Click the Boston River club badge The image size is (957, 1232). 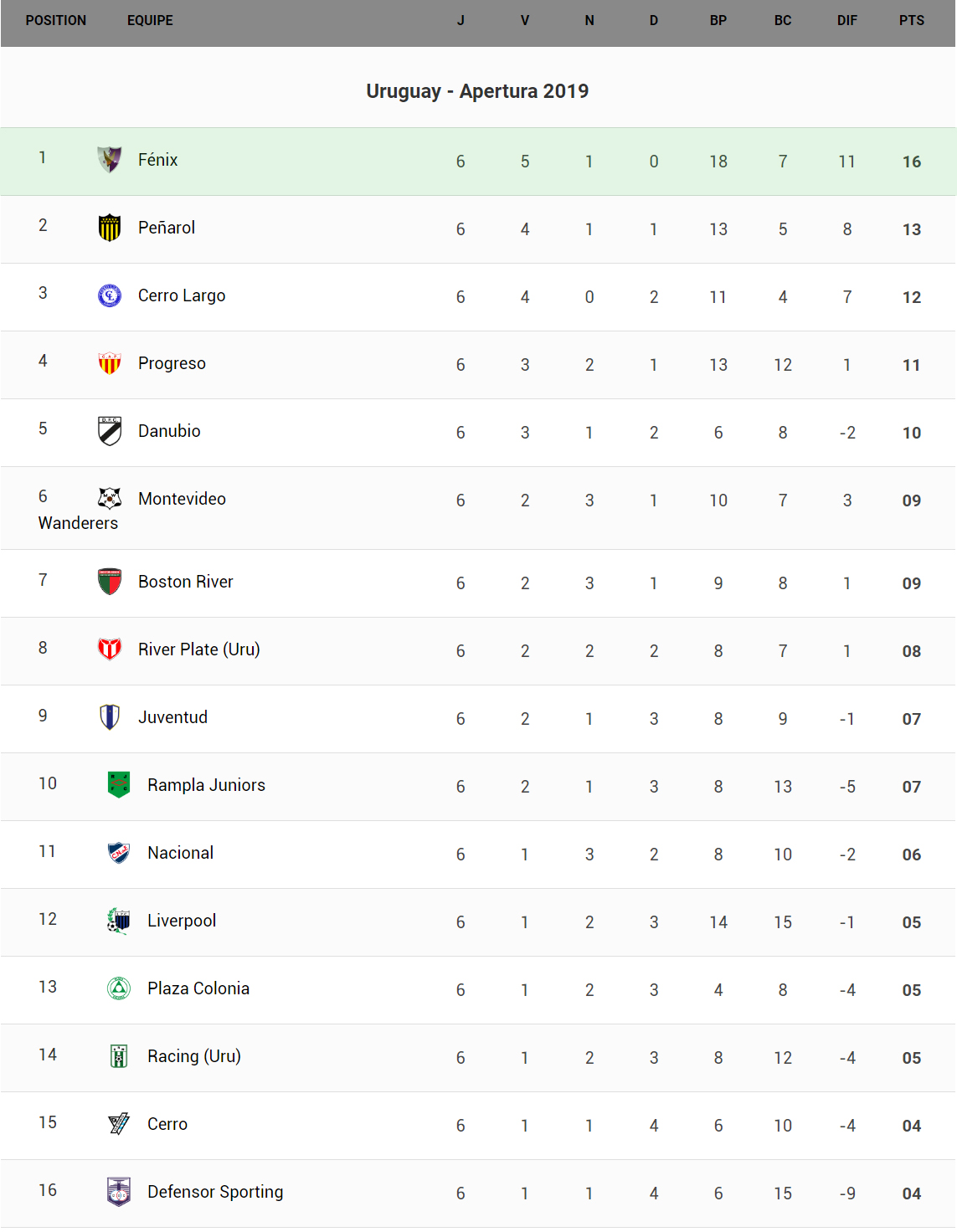[110, 582]
